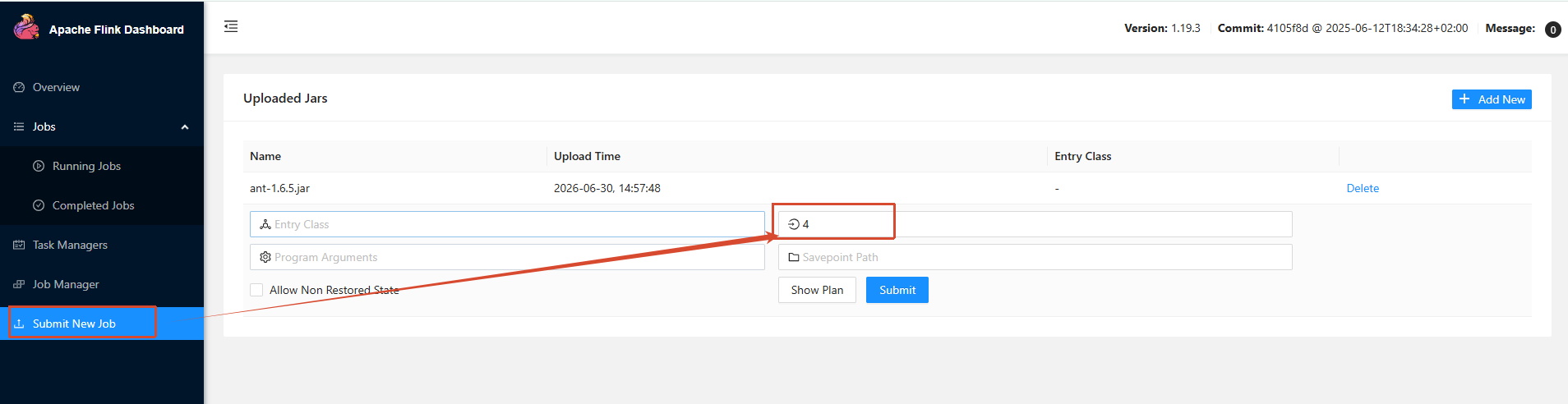Screen dimensions: 1568x404
Task: Click the Completed Jobs check-circle icon
Action: tap(39, 205)
